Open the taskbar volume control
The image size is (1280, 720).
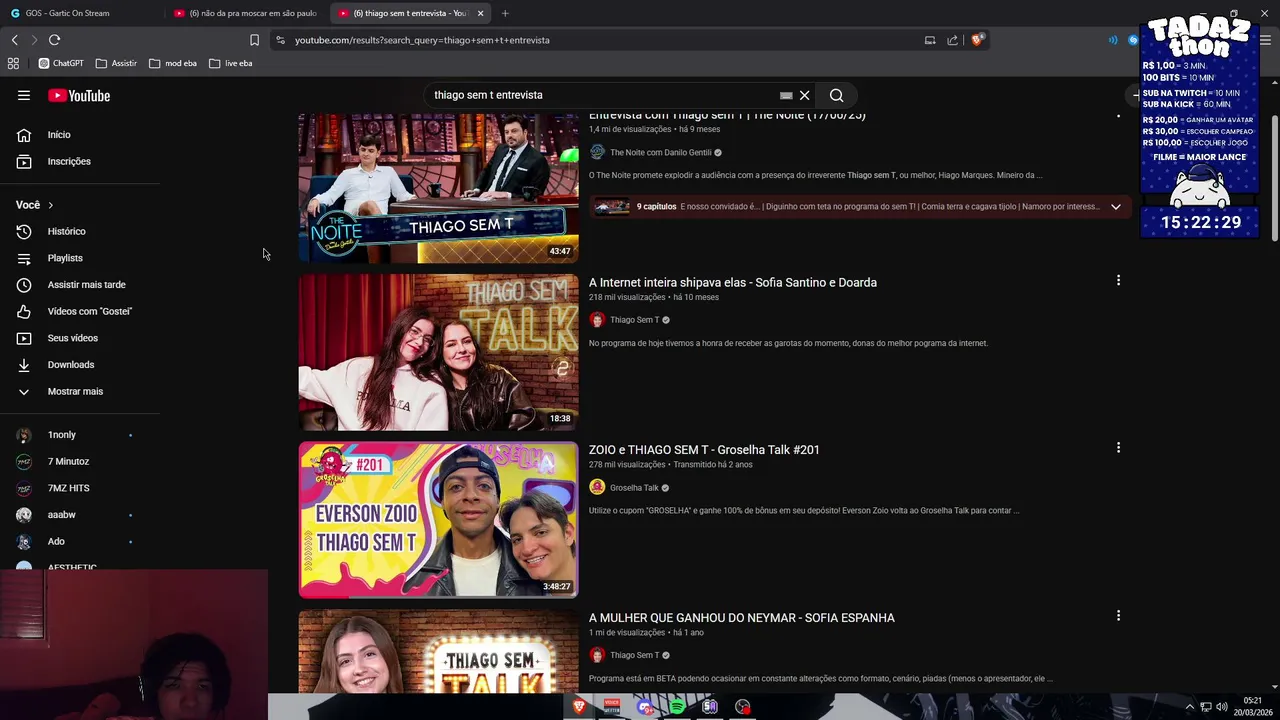[x=1221, y=707]
